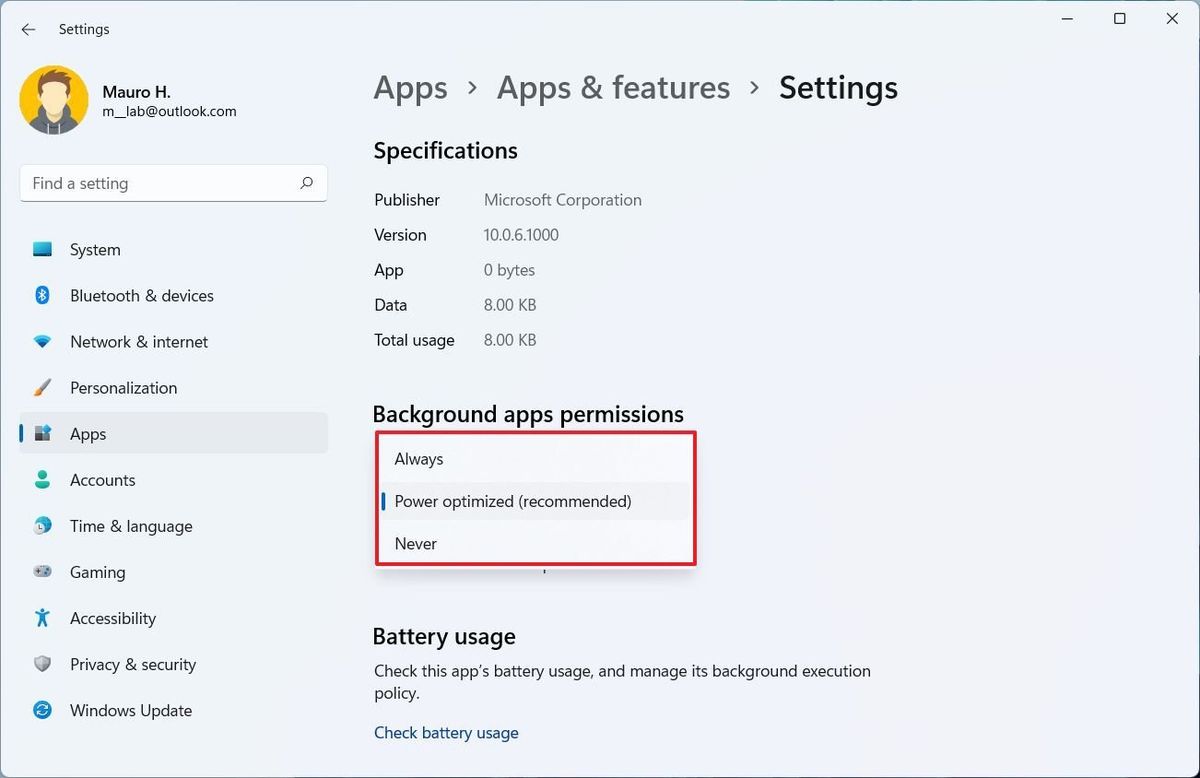
Task: Click the Gaming controller icon
Action: 42,572
